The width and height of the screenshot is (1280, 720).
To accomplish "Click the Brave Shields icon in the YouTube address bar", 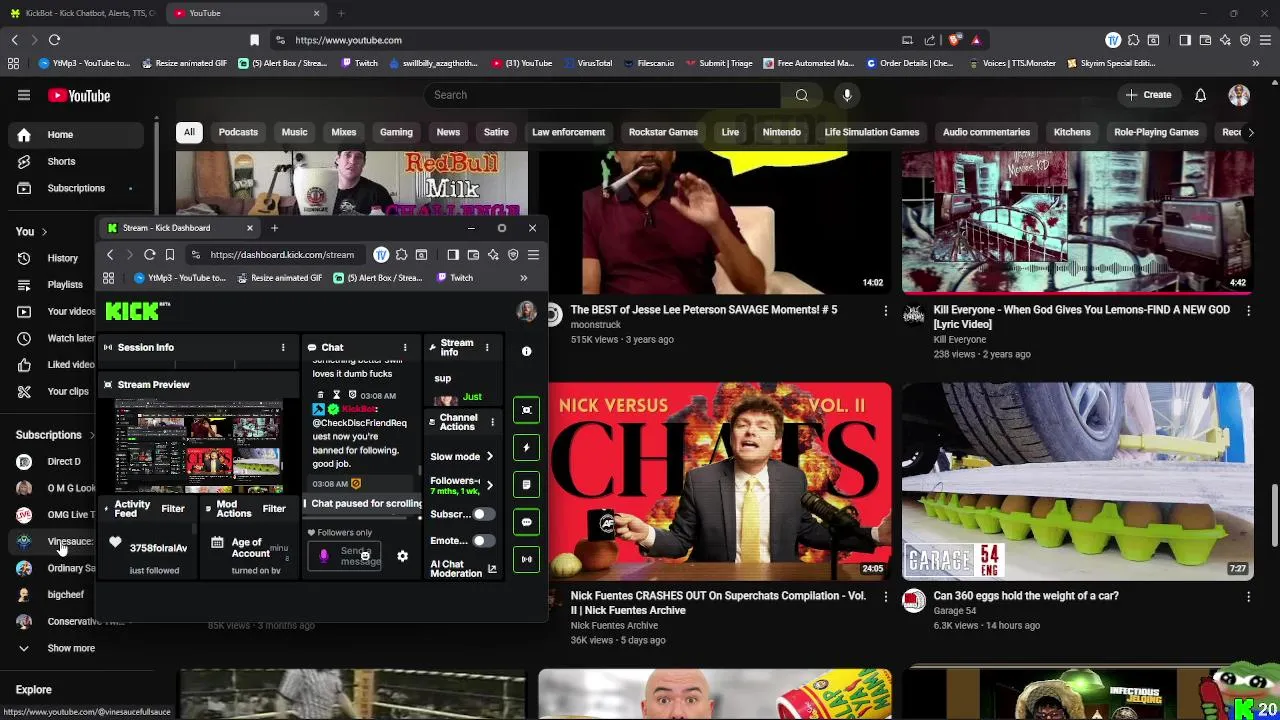I will [955, 40].
